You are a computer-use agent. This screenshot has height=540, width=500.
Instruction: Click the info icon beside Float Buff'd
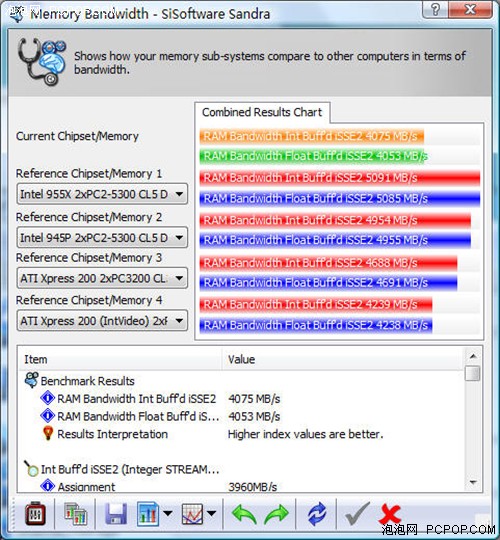click(48, 416)
